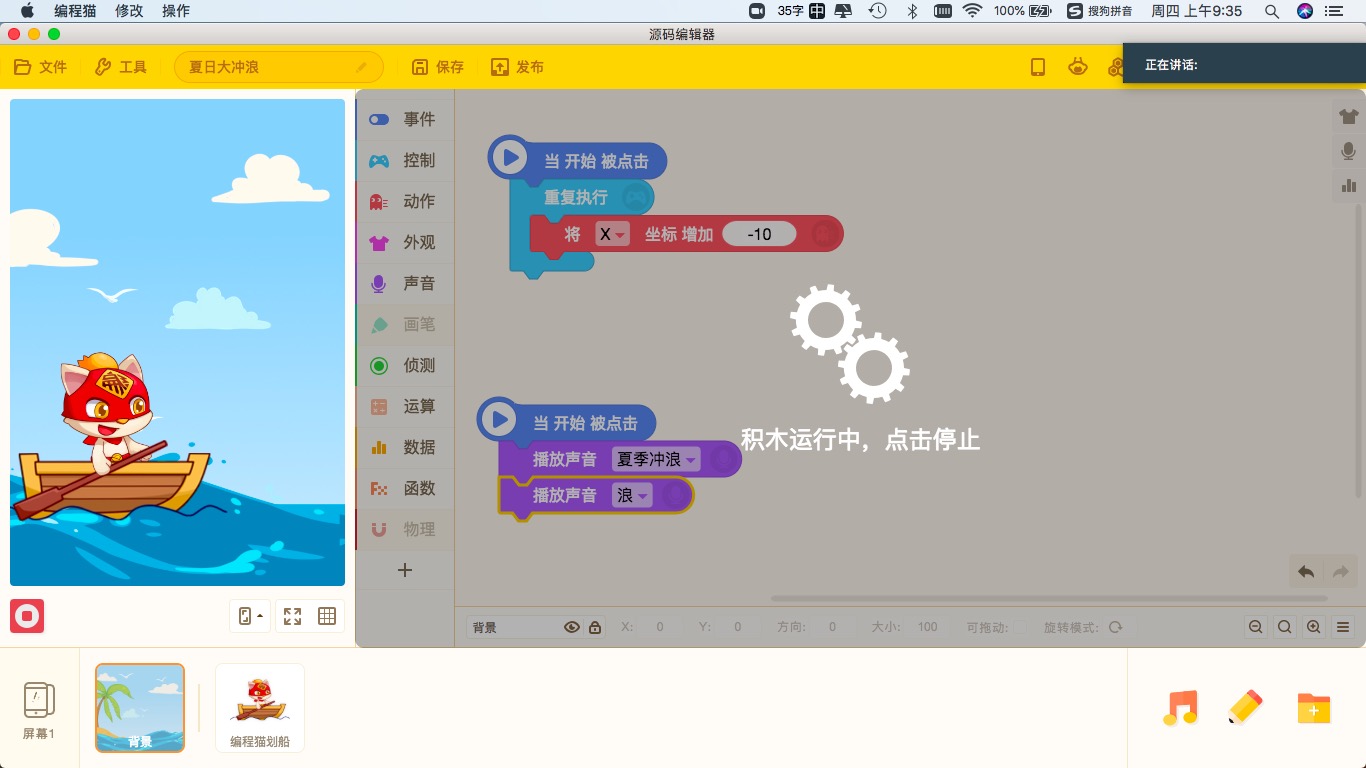Open the music library with the note icon

pyautogui.click(x=1181, y=708)
